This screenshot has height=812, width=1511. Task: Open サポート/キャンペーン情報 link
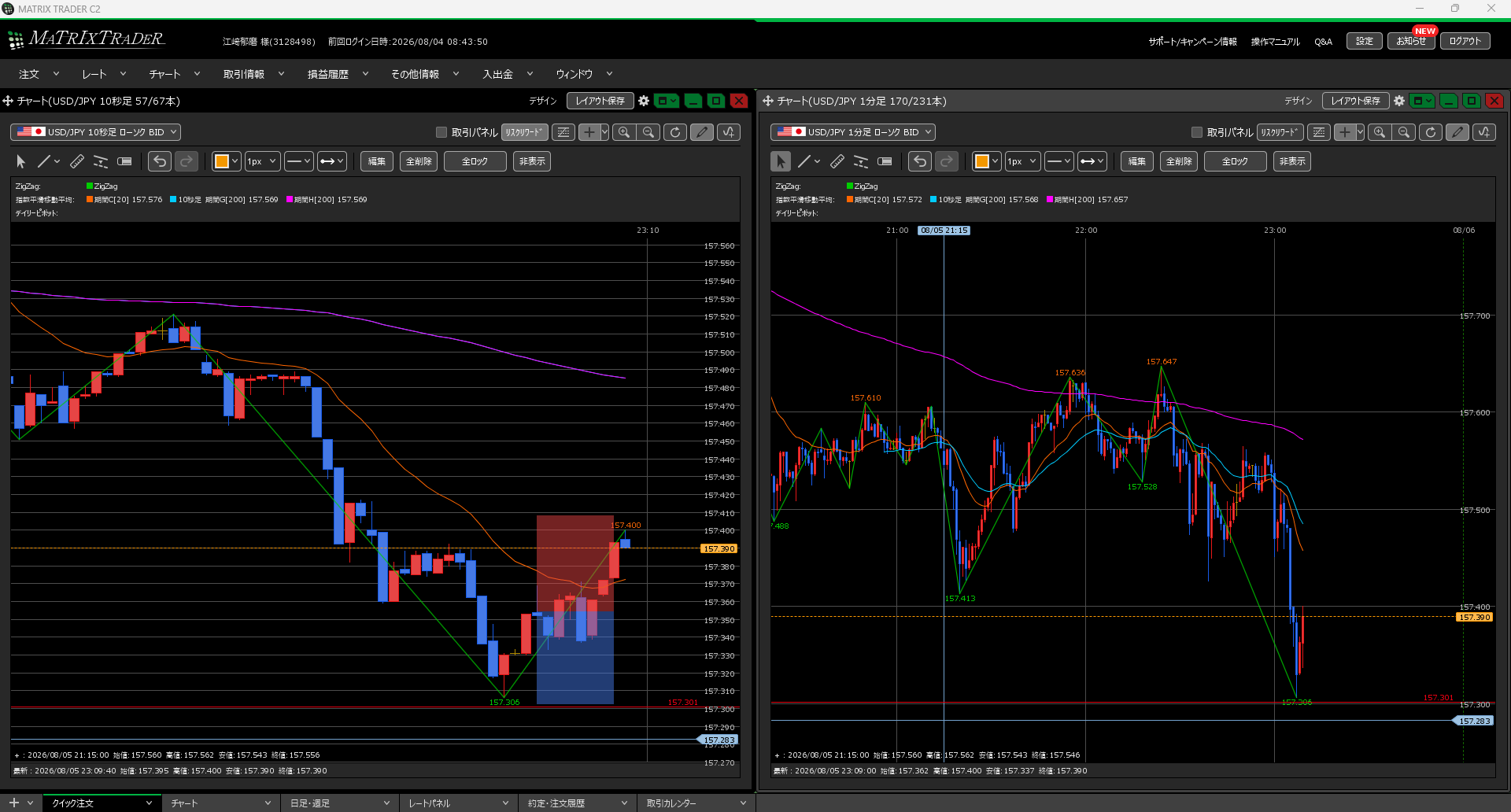coord(1192,42)
